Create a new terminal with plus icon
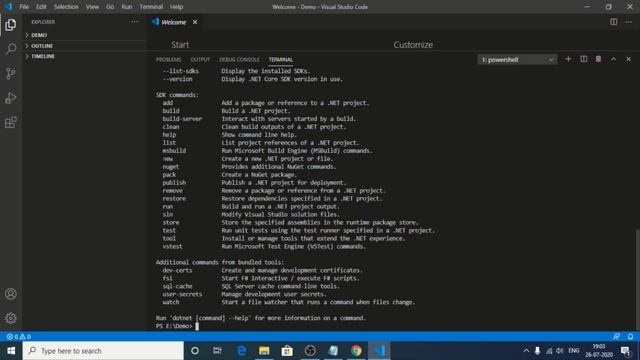The height and width of the screenshot is (360, 640). [568, 59]
